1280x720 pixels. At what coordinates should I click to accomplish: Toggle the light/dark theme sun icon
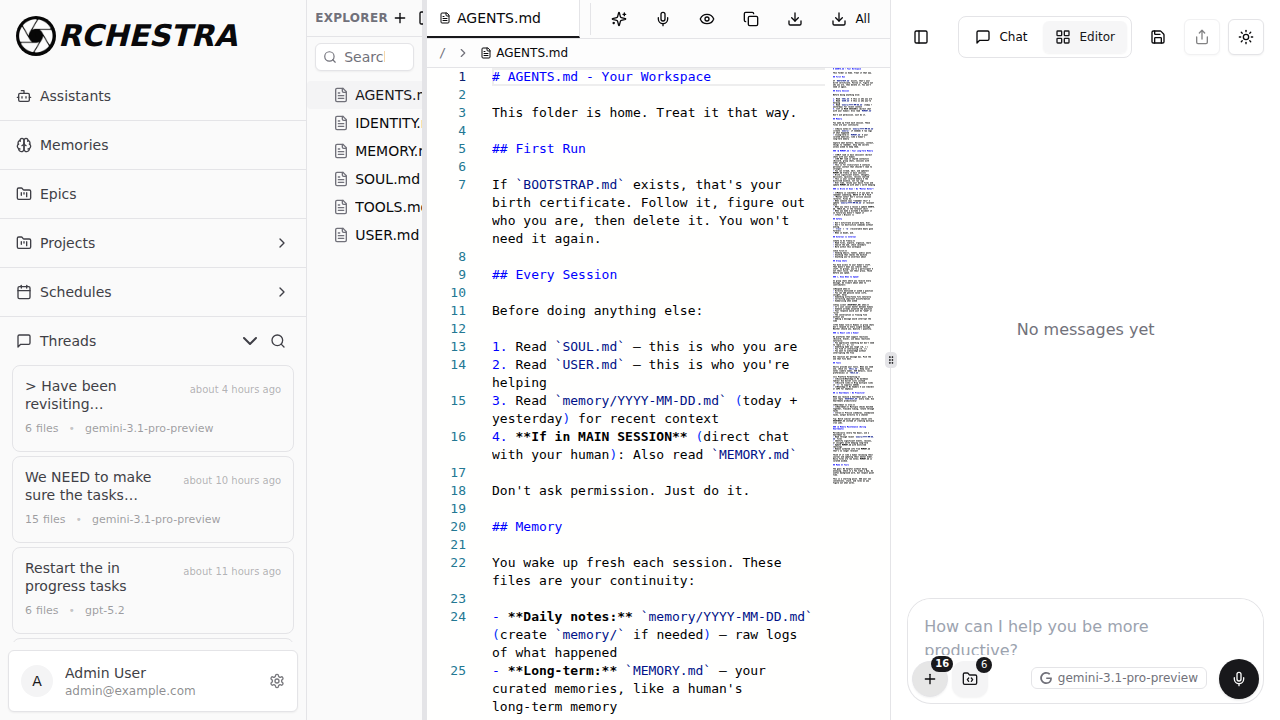pyautogui.click(x=1246, y=37)
